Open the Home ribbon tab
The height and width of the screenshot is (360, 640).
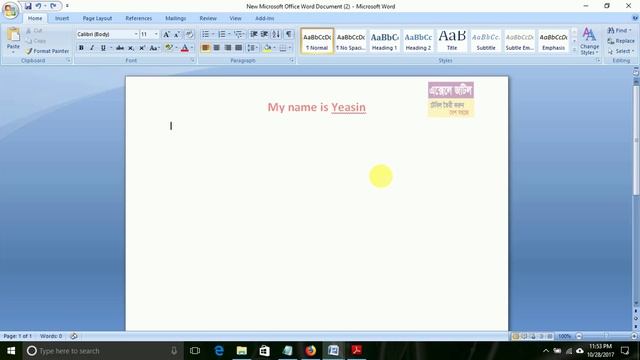pyautogui.click(x=35, y=18)
